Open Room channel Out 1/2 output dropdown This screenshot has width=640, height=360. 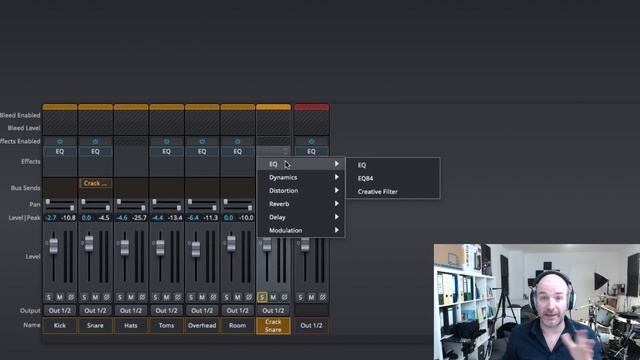click(x=238, y=311)
